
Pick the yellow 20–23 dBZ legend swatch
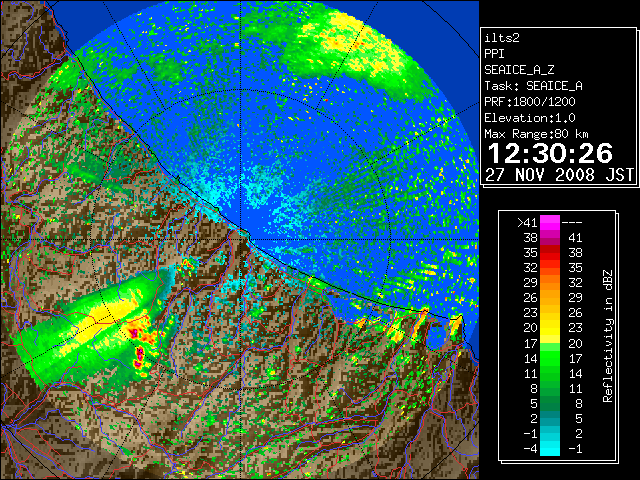point(550,328)
